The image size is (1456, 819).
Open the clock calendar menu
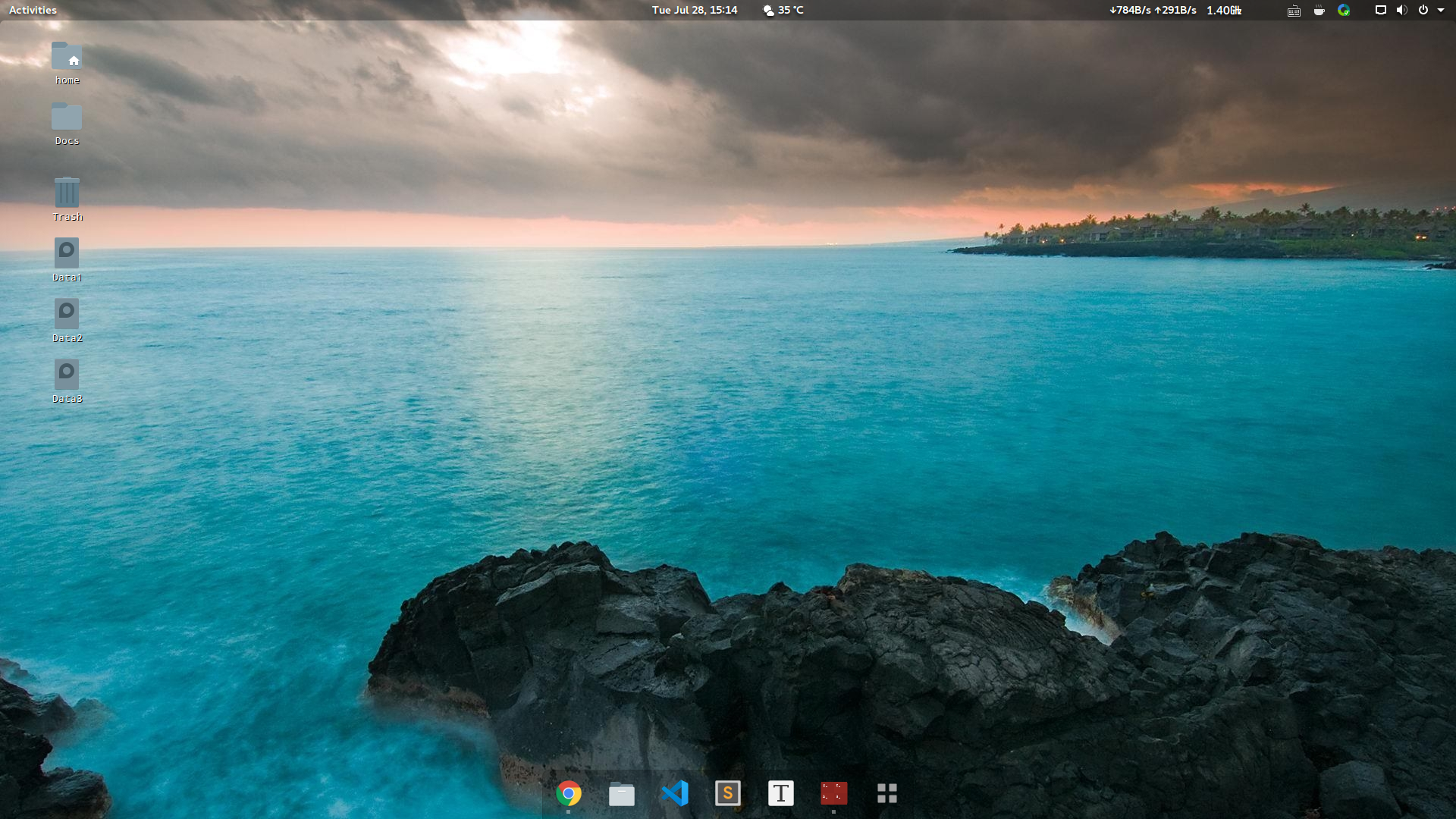[694, 10]
